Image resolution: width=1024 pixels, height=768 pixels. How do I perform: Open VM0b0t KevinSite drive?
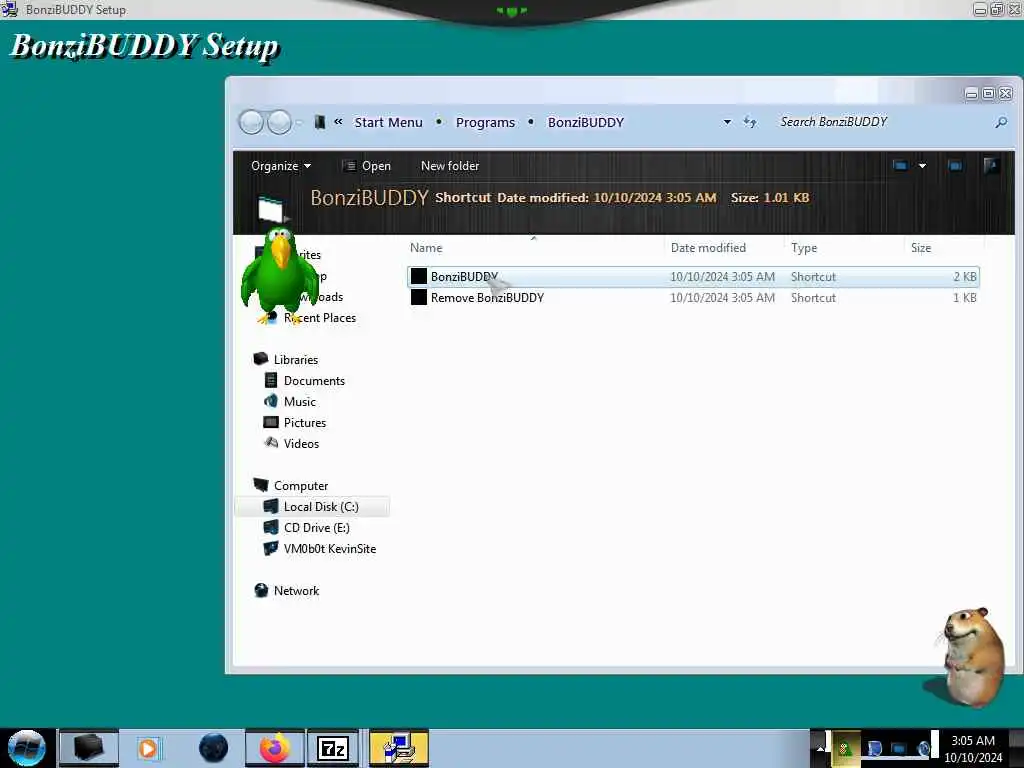pyautogui.click(x=330, y=549)
